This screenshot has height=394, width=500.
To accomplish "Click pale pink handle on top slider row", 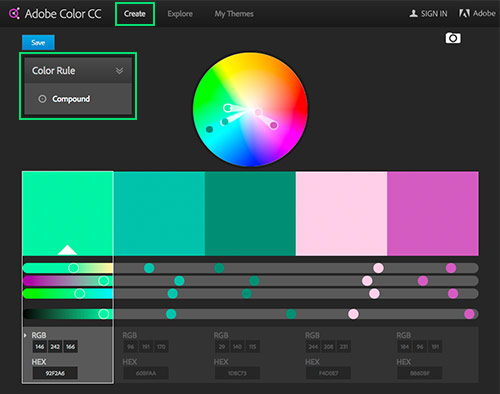I will (378, 268).
